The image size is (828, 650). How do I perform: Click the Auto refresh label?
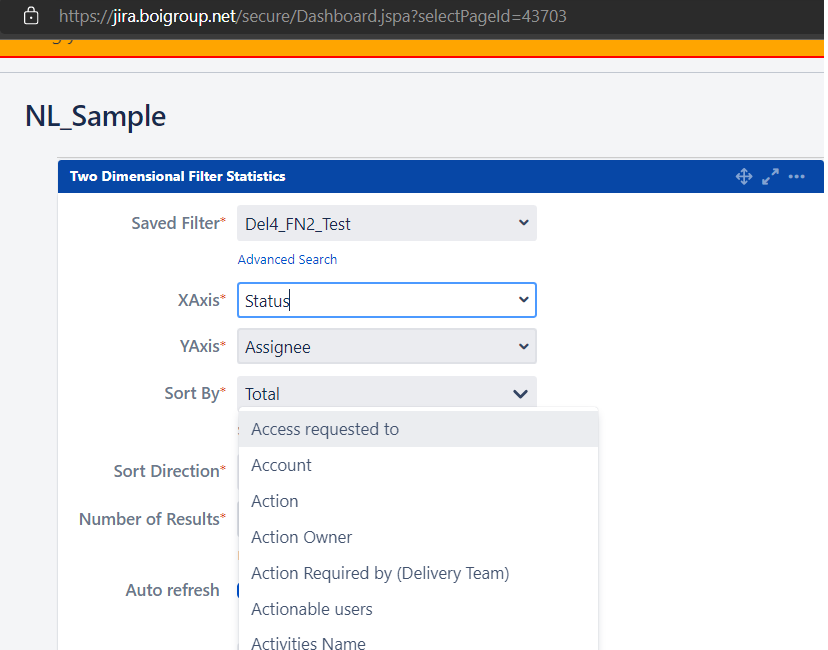pyautogui.click(x=172, y=590)
